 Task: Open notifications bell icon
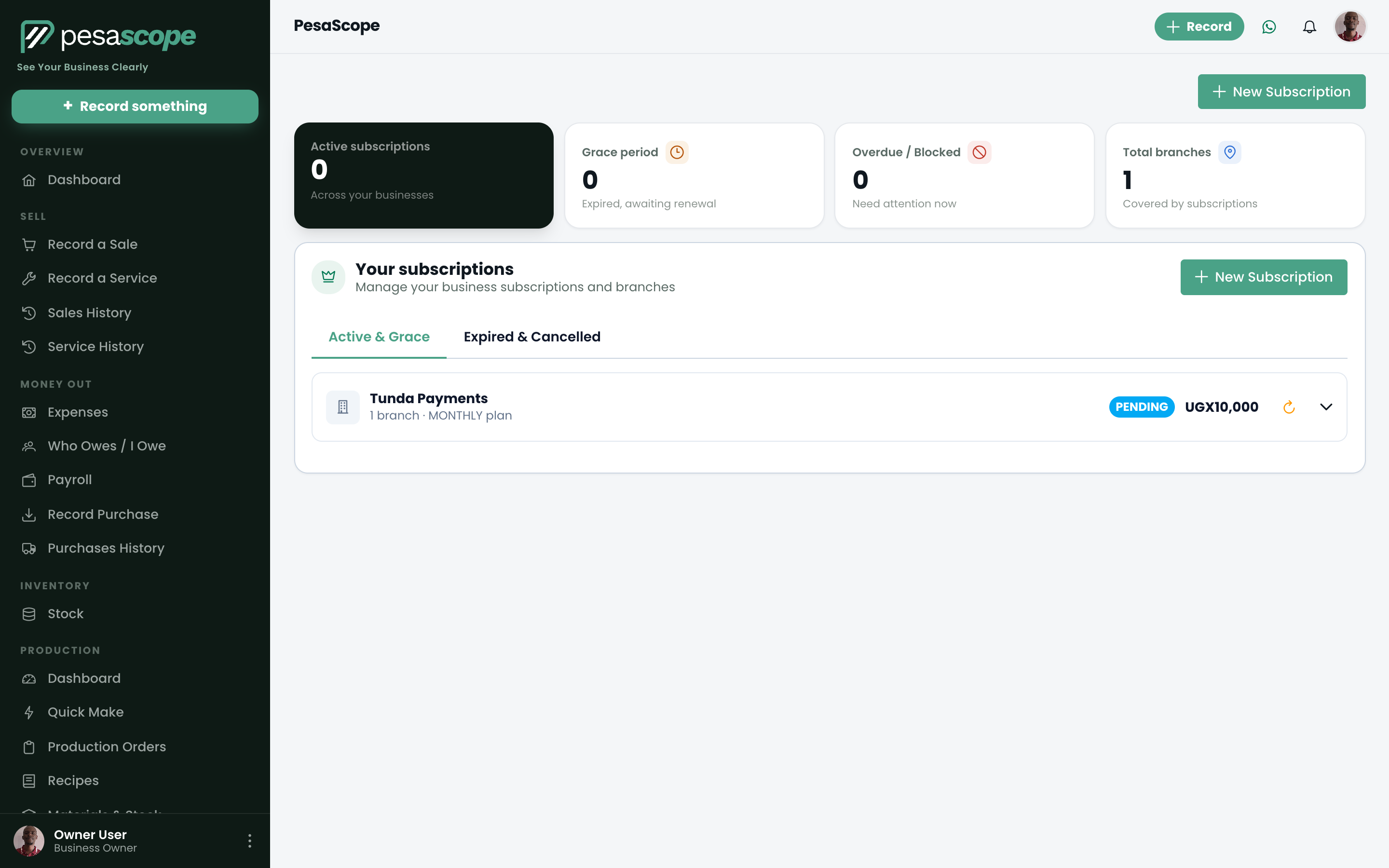point(1309,27)
